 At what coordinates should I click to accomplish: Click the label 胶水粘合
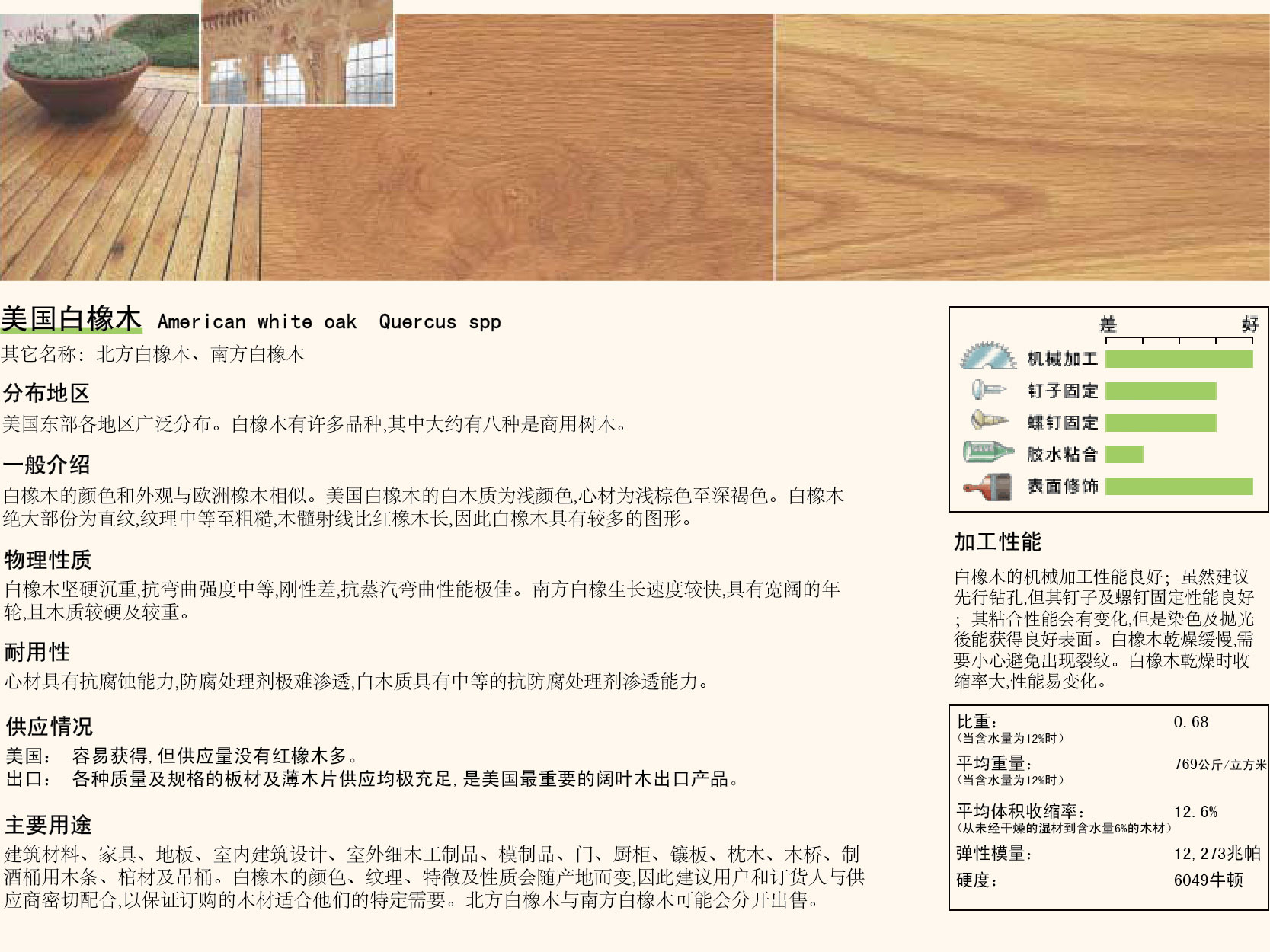1062,454
